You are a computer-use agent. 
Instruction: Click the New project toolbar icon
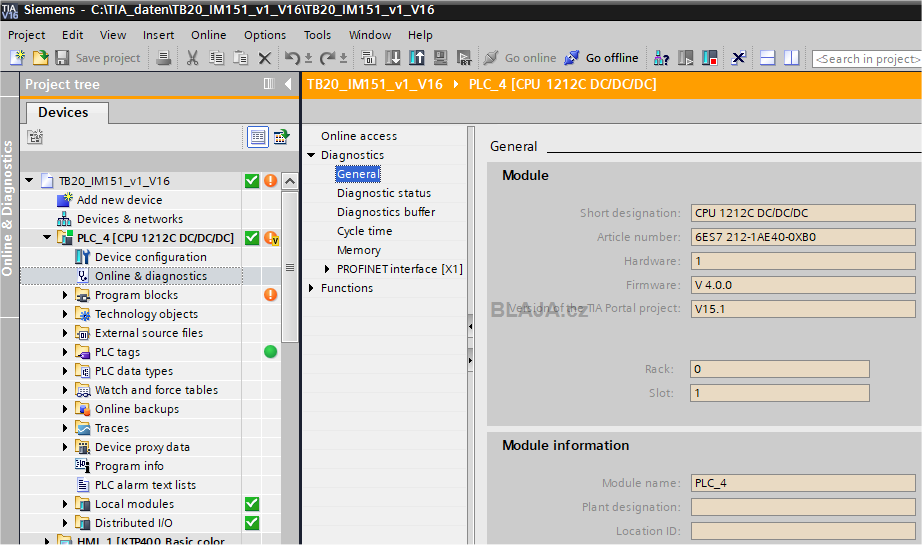17,58
